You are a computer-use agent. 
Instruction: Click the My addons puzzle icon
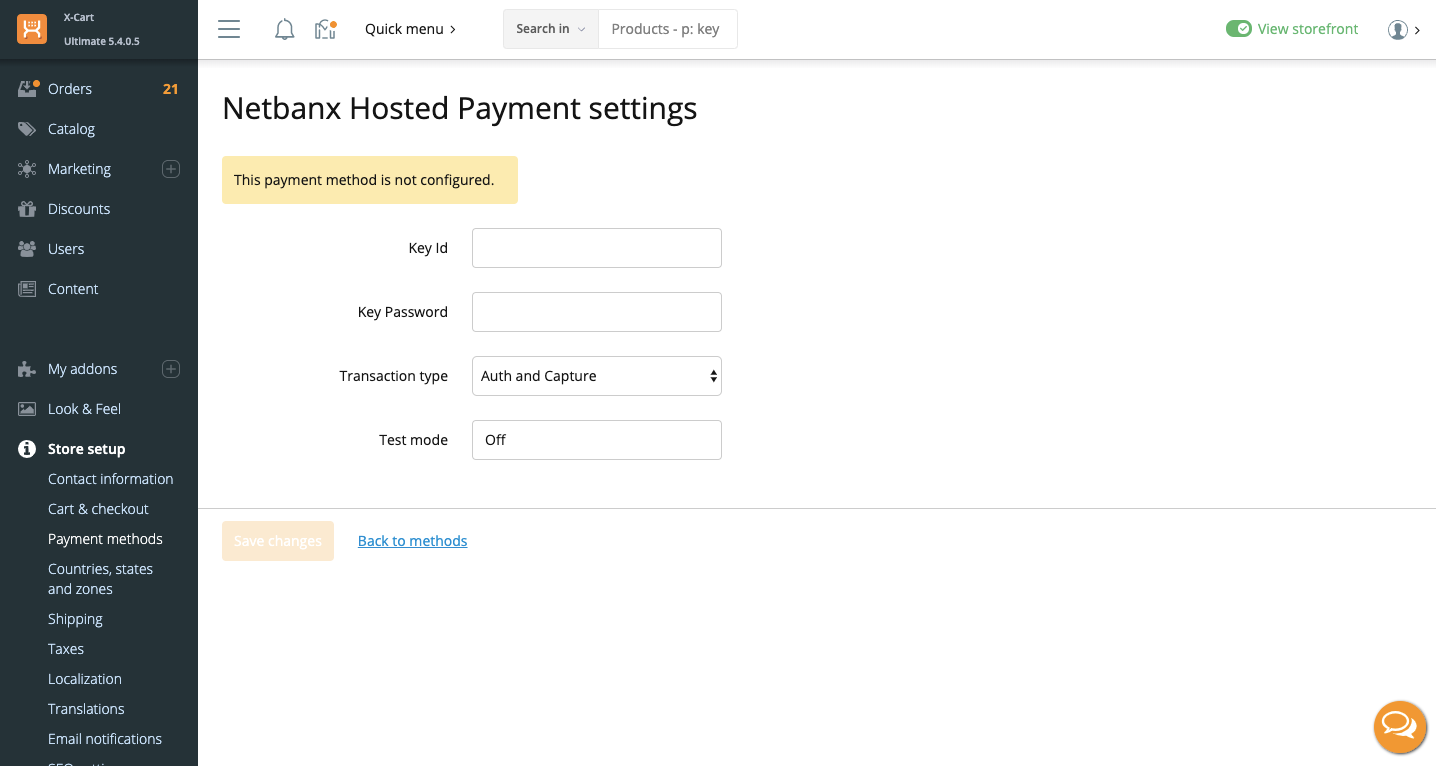(27, 369)
